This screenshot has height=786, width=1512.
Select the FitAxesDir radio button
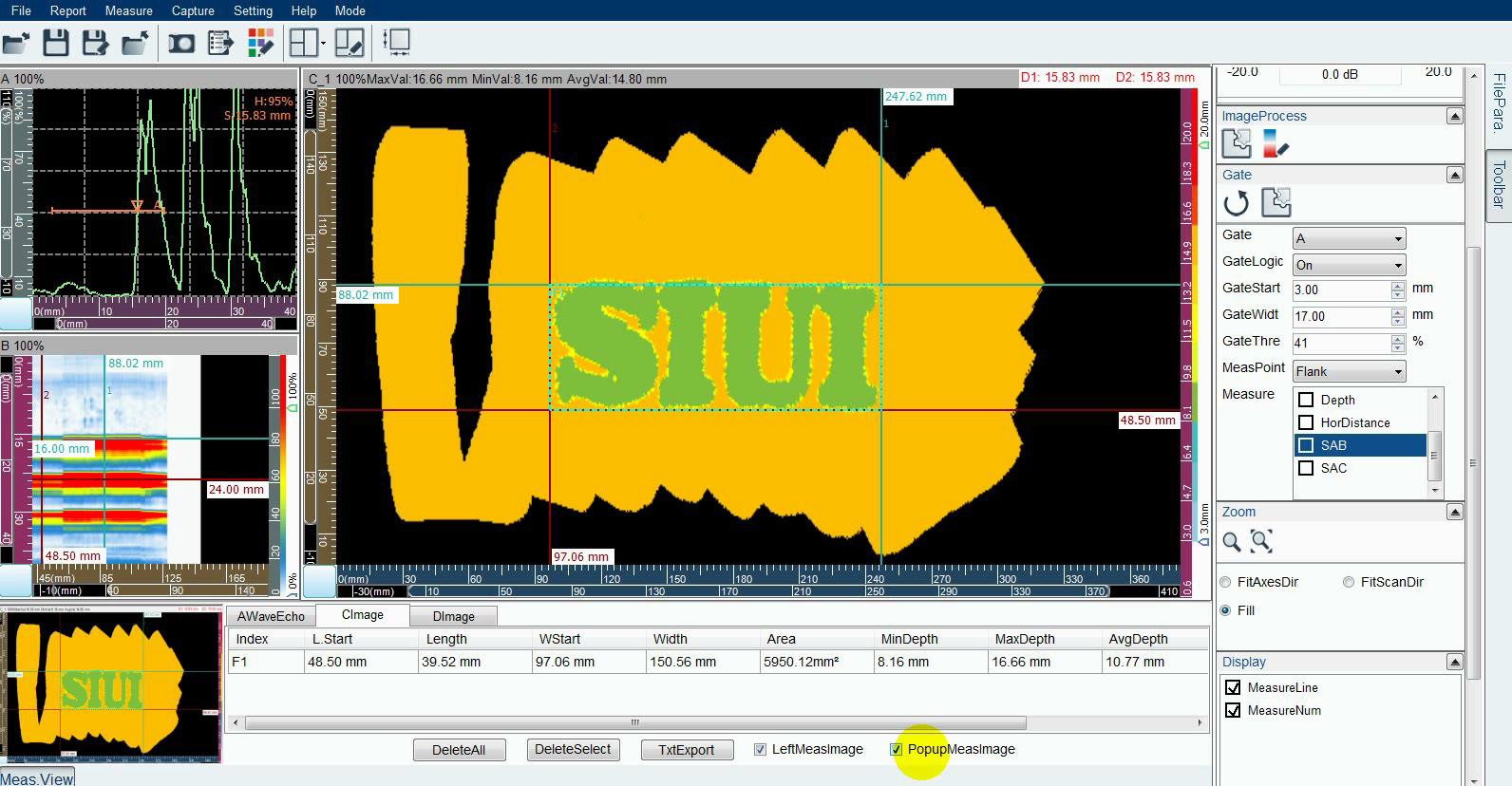coord(1225,582)
